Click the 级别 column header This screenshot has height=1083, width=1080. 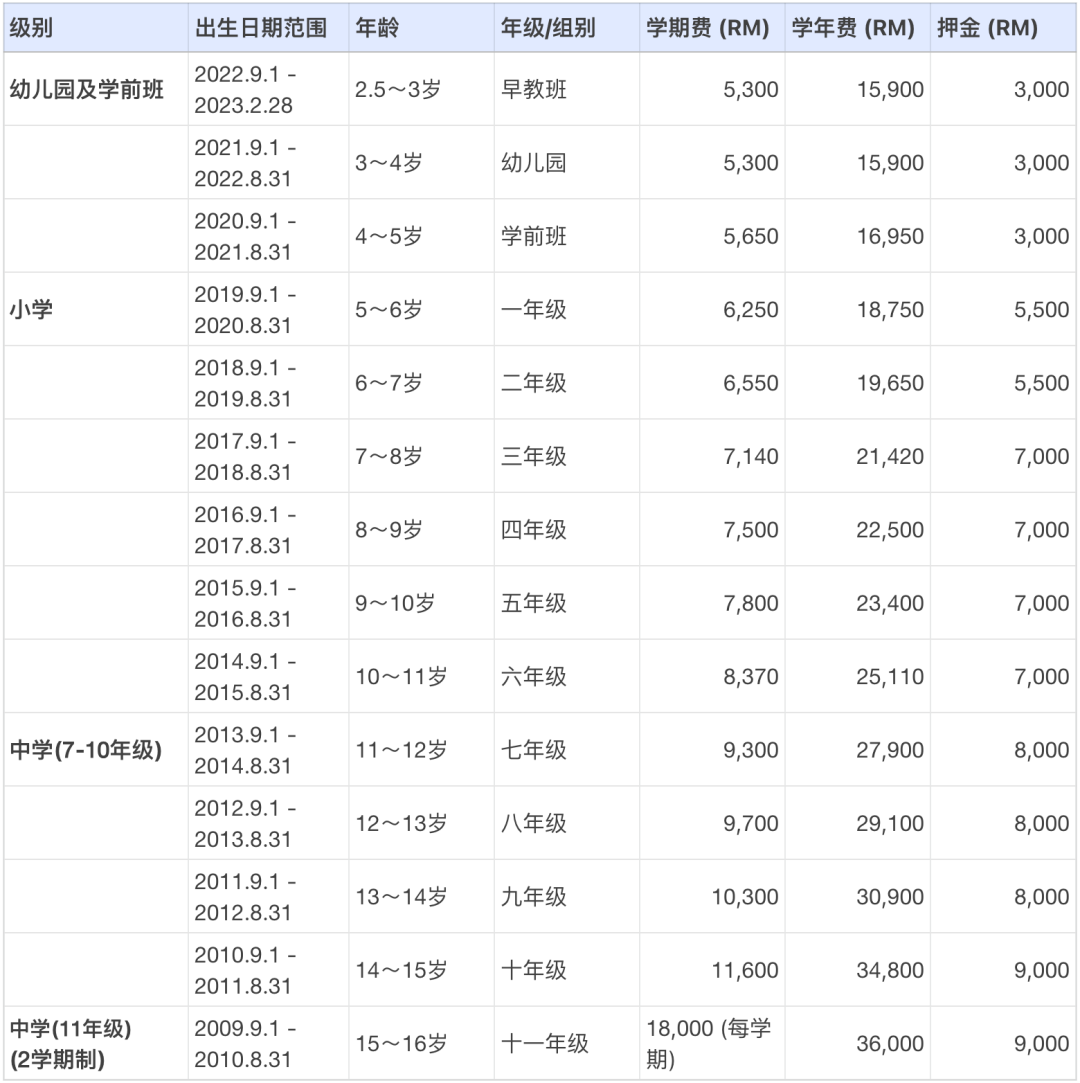(95, 28)
